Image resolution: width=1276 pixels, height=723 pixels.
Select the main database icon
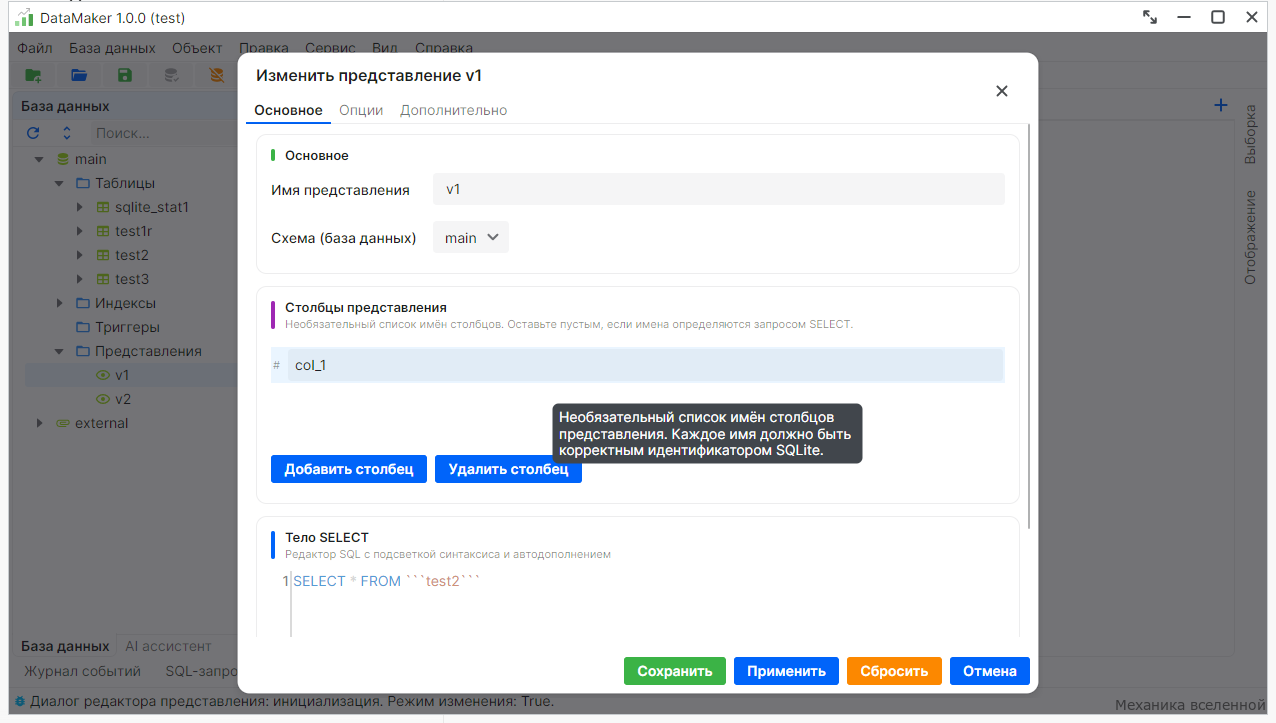tap(63, 159)
